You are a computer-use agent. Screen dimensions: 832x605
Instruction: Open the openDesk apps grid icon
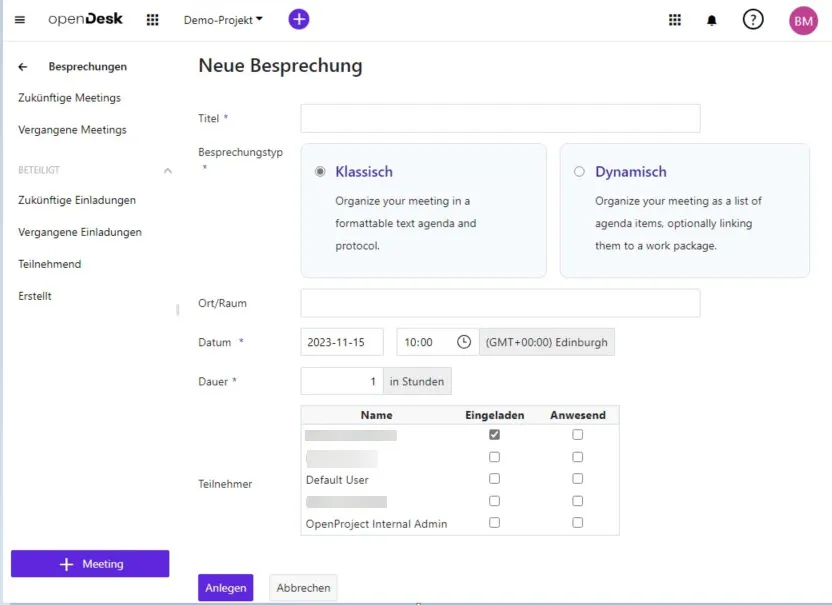coord(152,20)
